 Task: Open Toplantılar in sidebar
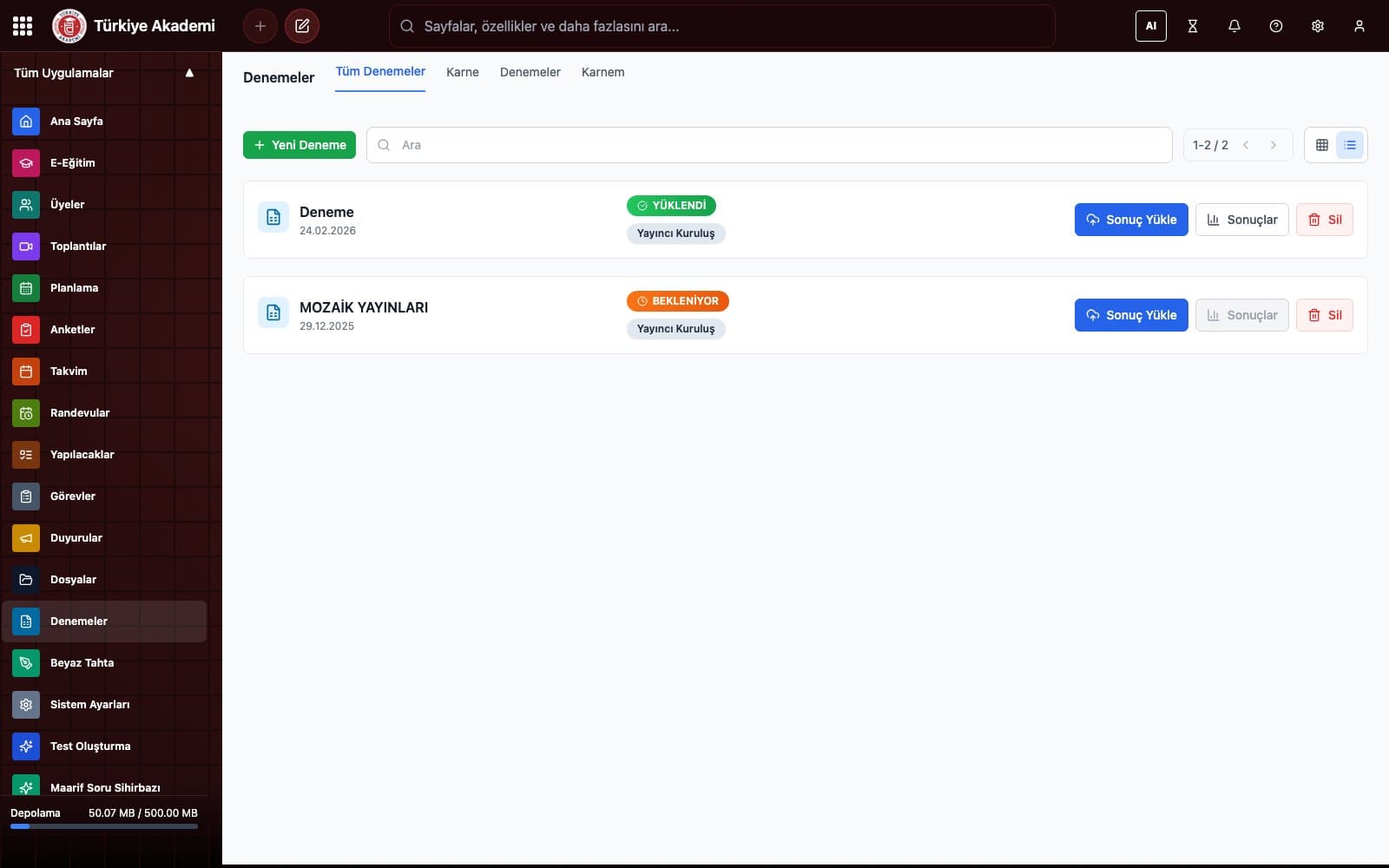coord(104,247)
